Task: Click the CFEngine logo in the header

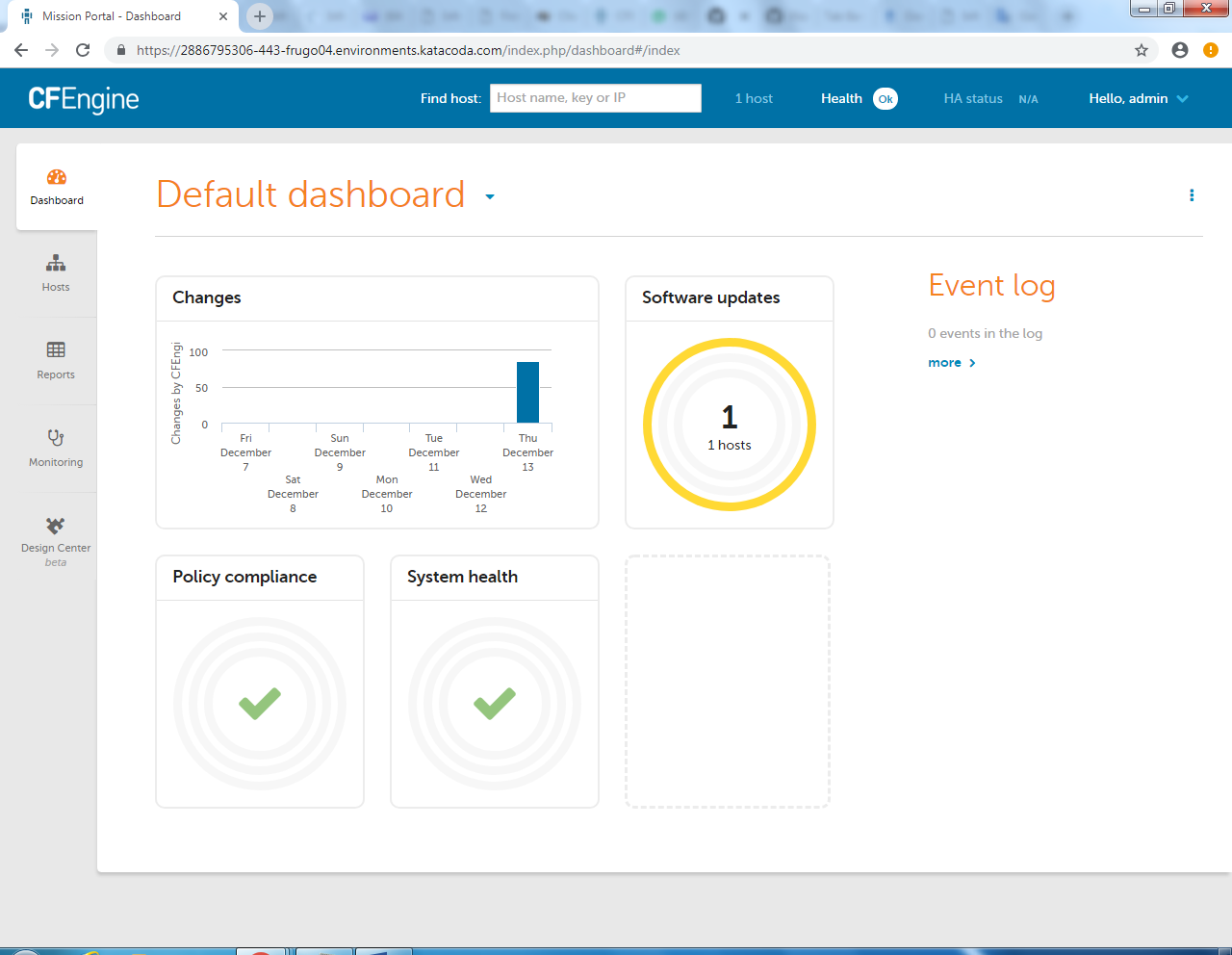Action: coord(84,98)
